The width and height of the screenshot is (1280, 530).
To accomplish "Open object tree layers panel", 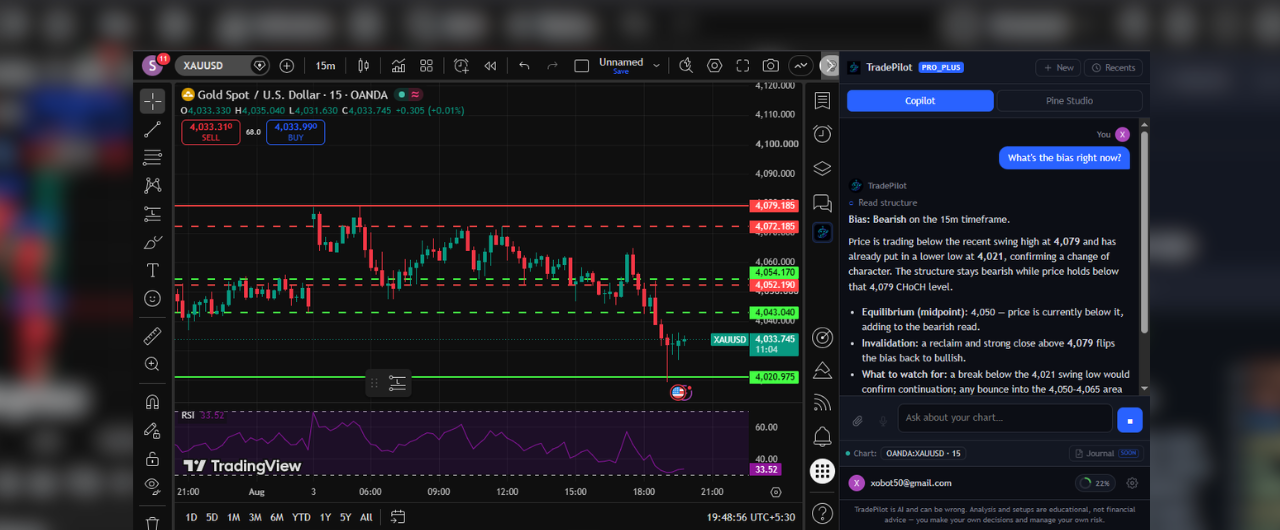I will coord(822,168).
